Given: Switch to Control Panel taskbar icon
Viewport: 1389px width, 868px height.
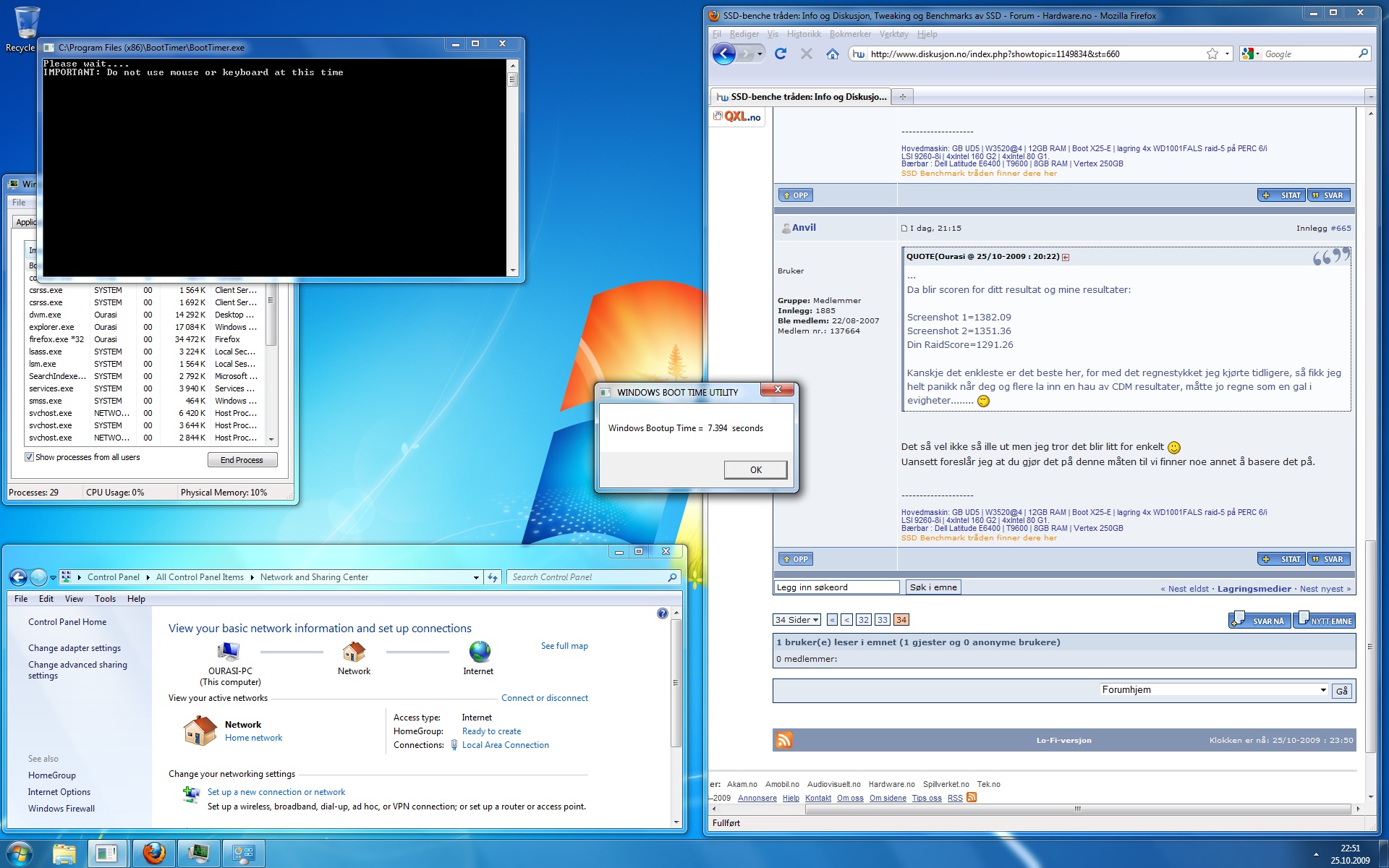Looking at the screenshot, I should 243,854.
